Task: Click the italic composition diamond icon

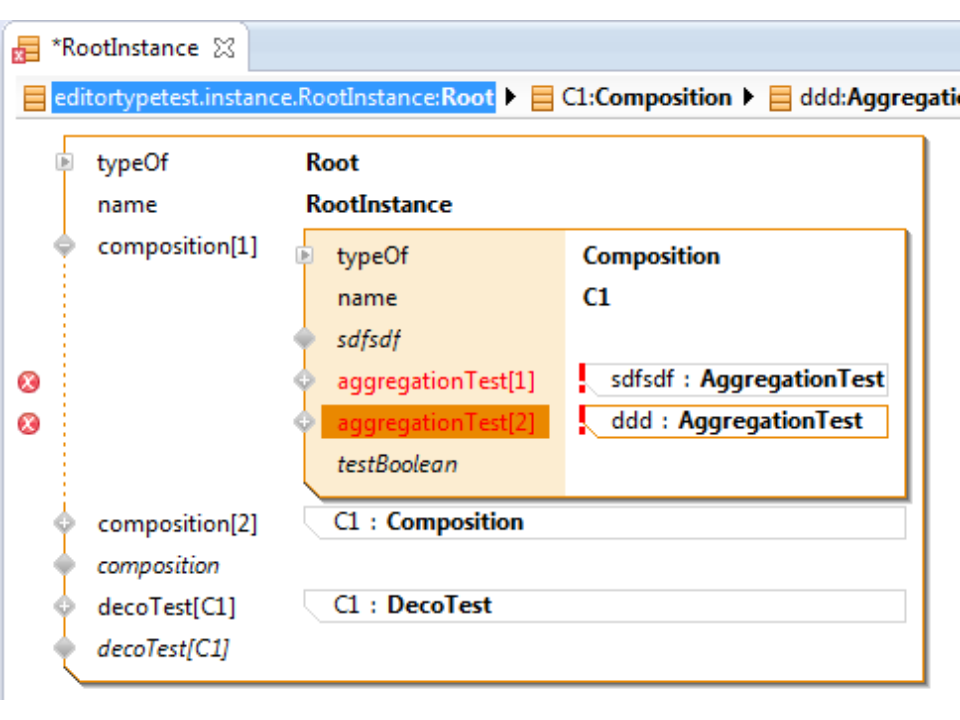Action: [x=65, y=565]
